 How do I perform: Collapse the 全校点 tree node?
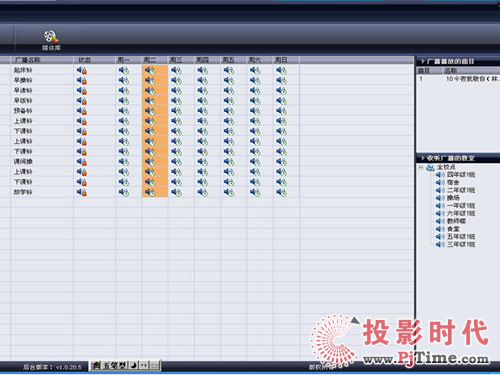pyautogui.click(x=421, y=167)
